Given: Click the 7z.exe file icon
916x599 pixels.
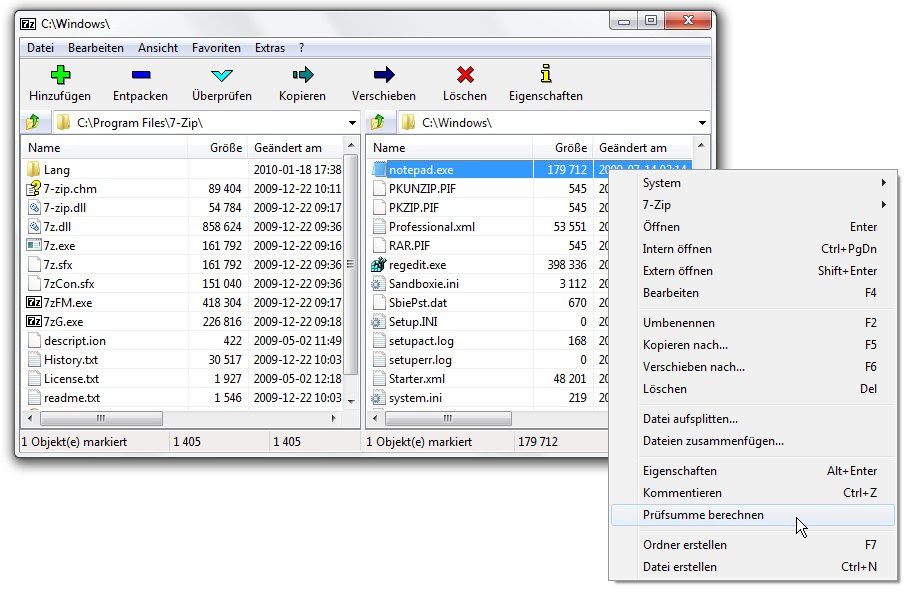Looking at the screenshot, I should (34, 245).
